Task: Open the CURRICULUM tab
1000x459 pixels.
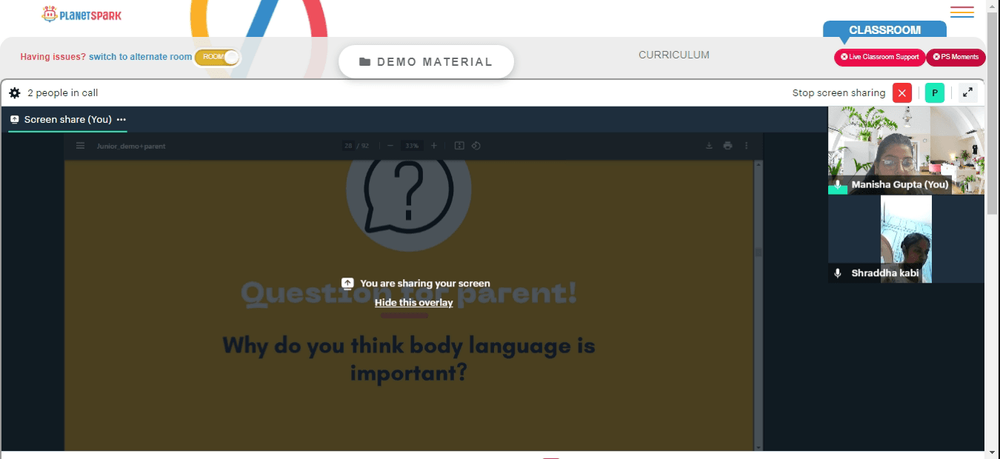Action: (x=673, y=55)
